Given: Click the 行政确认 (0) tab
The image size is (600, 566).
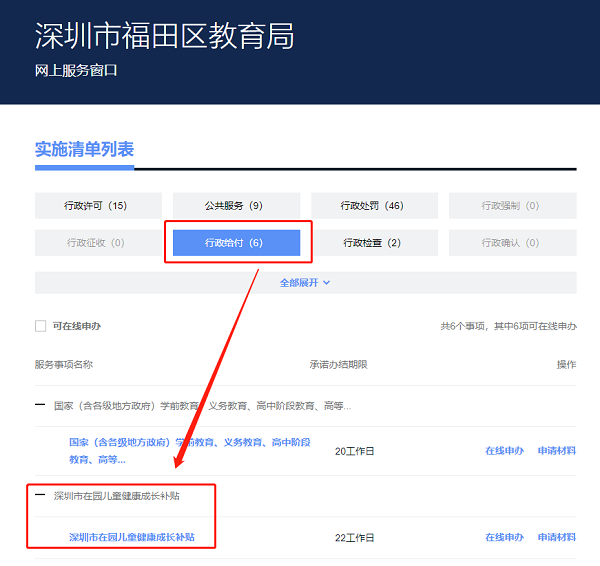Looking at the screenshot, I should [x=513, y=243].
